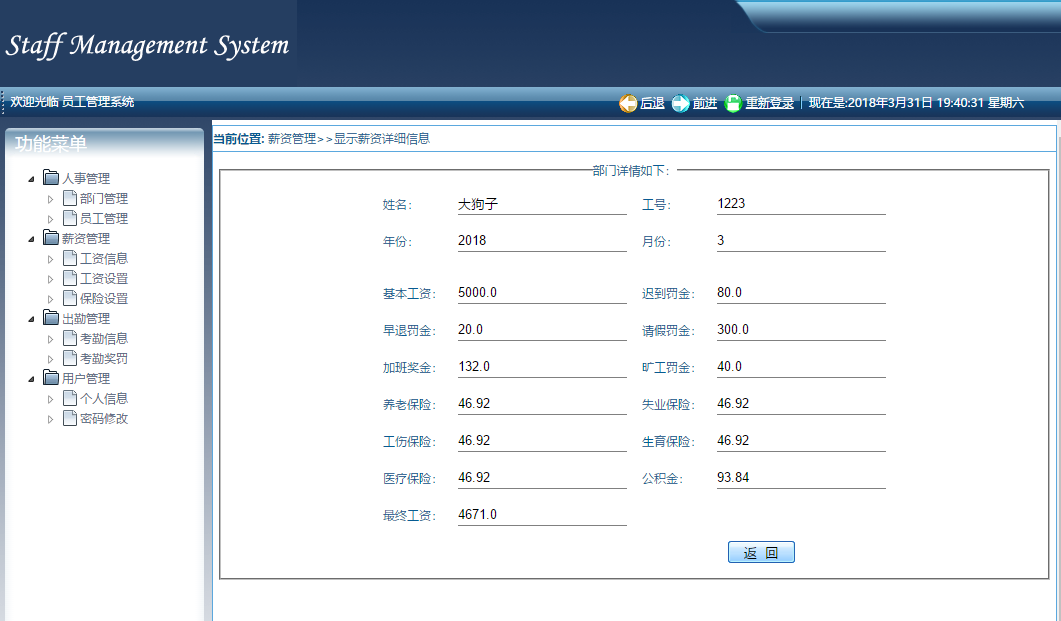Screen dimensions: 1061x621
Task: Open 考勤信息 menu entry
Action: [104, 339]
